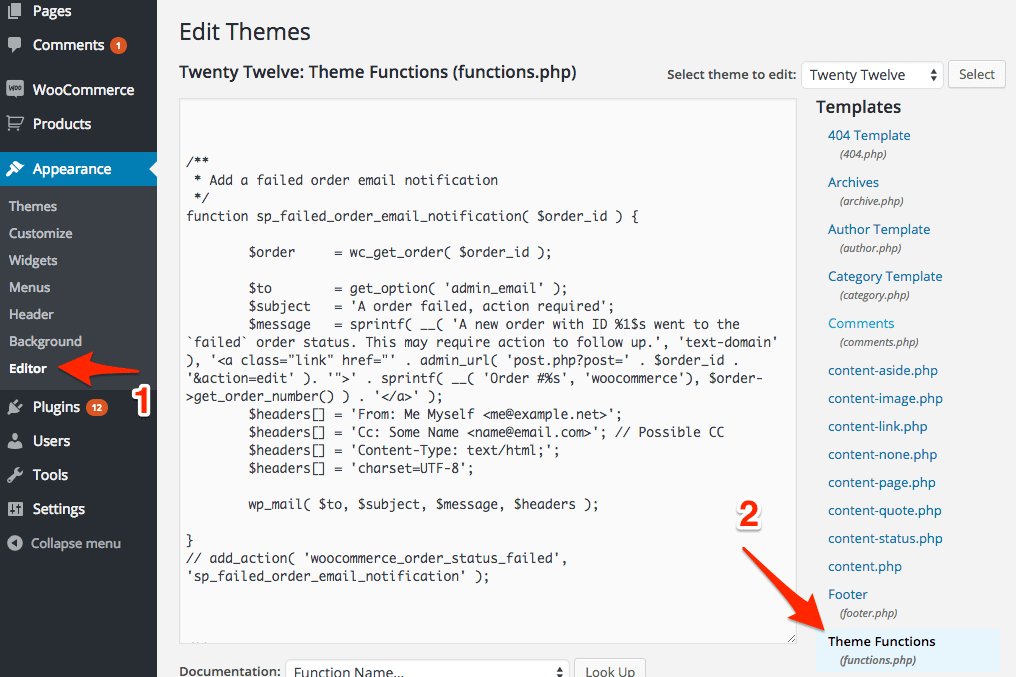Select the Appearance paintbrush icon
The image size is (1016, 677).
click(x=15, y=168)
